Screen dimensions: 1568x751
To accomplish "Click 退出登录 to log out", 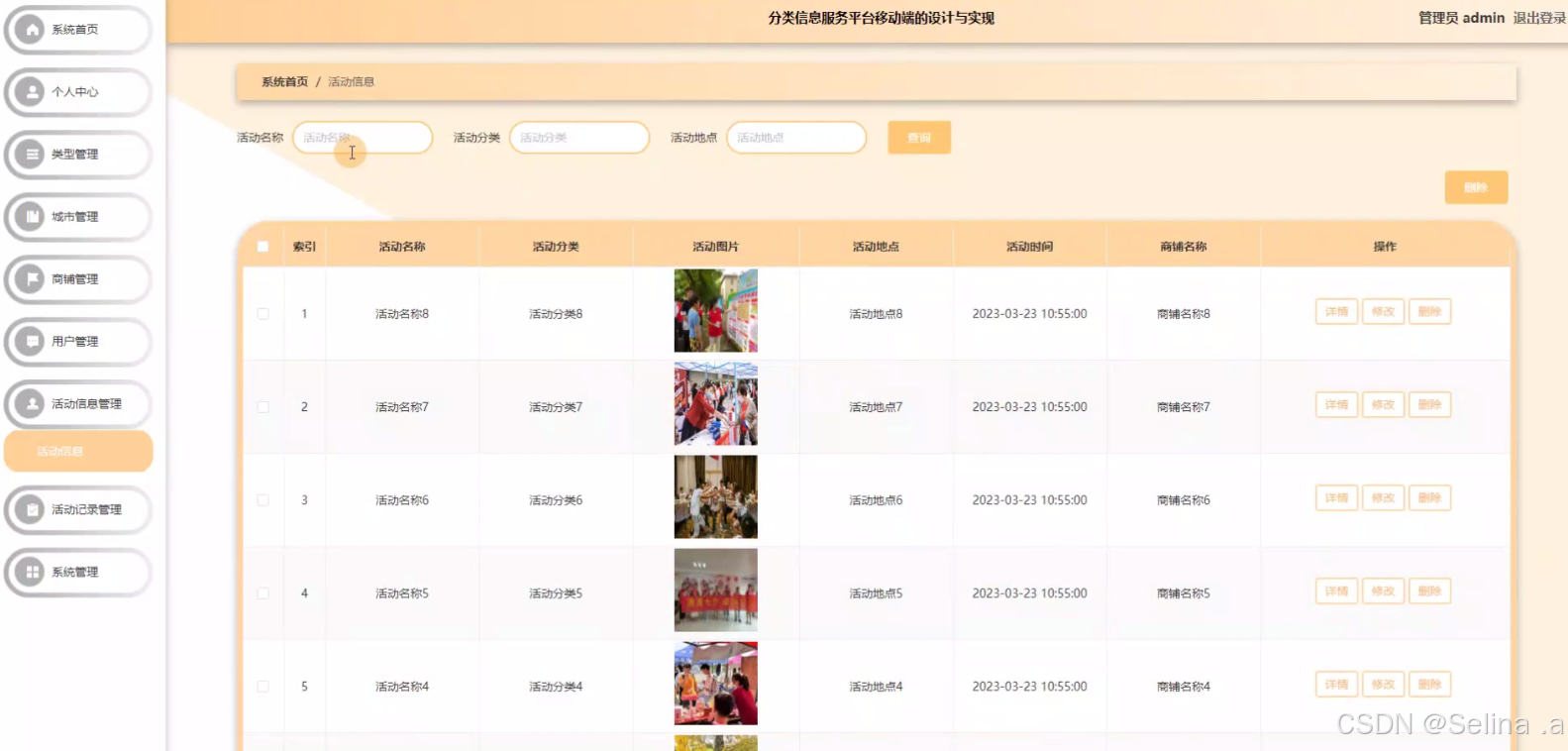I will coord(1539,18).
